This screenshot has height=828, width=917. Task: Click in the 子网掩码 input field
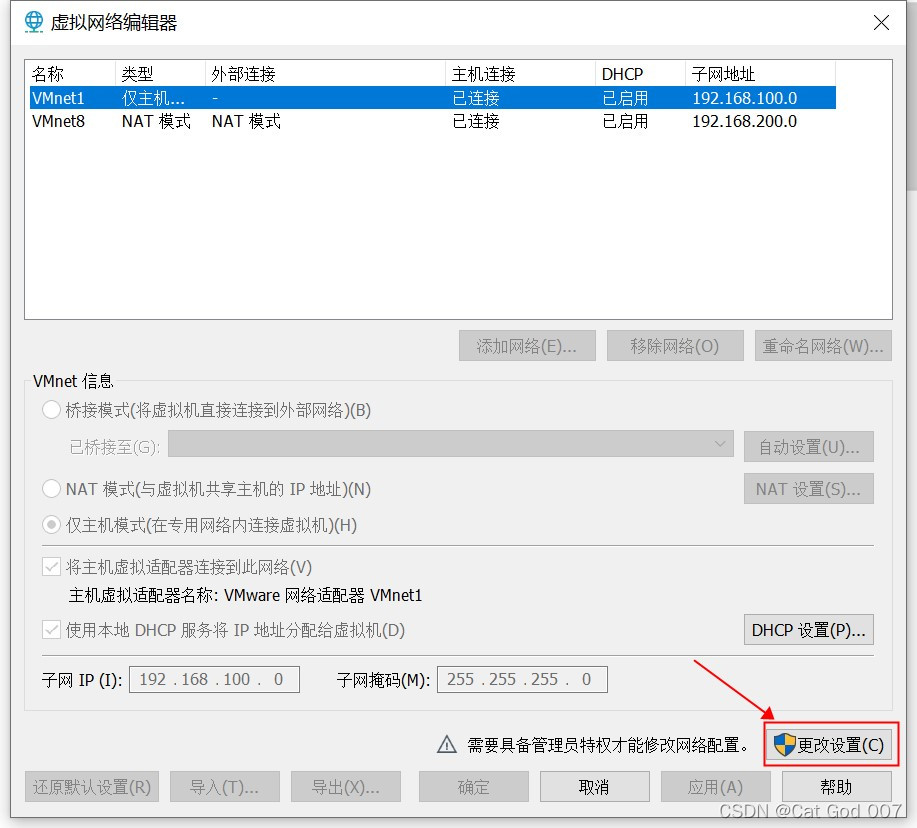pyautogui.click(x=522, y=679)
